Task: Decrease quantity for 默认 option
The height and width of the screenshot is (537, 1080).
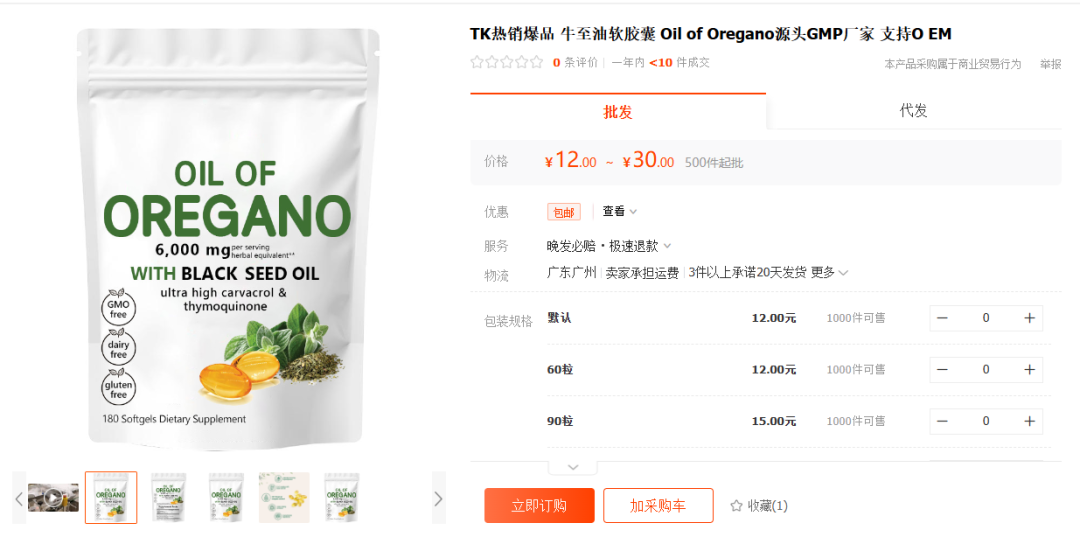Action: click(x=942, y=318)
